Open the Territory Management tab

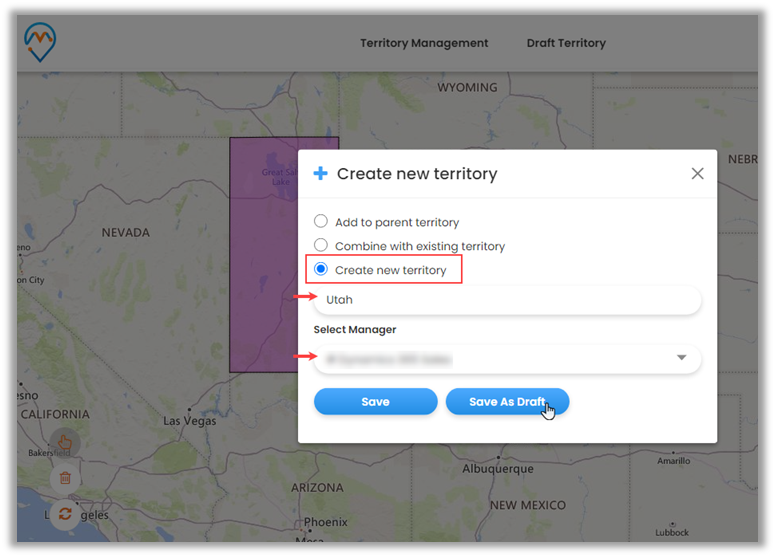tap(424, 43)
